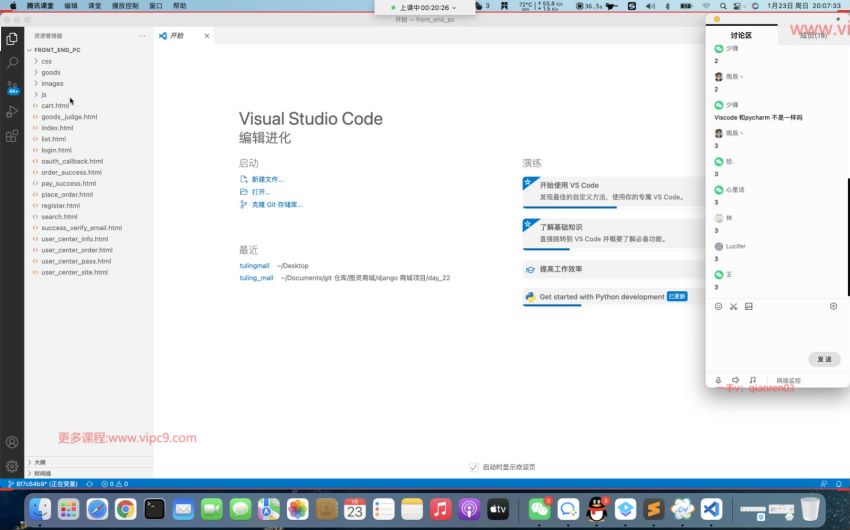Click the errors and warnings count

pyautogui.click(x=114, y=484)
